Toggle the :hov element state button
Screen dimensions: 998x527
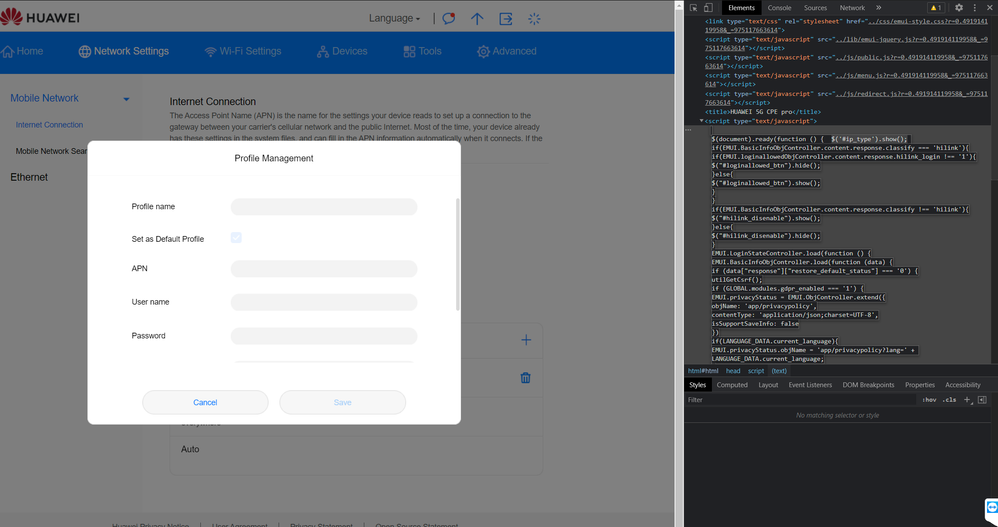929,400
